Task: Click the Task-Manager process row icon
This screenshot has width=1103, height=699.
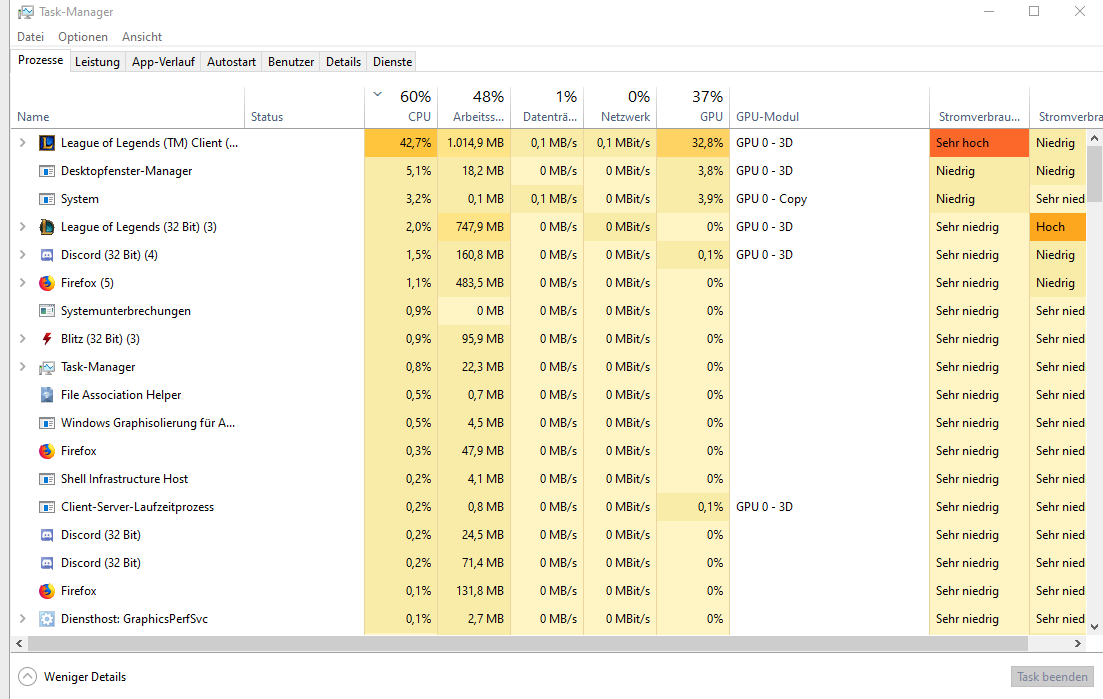Action: pos(46,367)
